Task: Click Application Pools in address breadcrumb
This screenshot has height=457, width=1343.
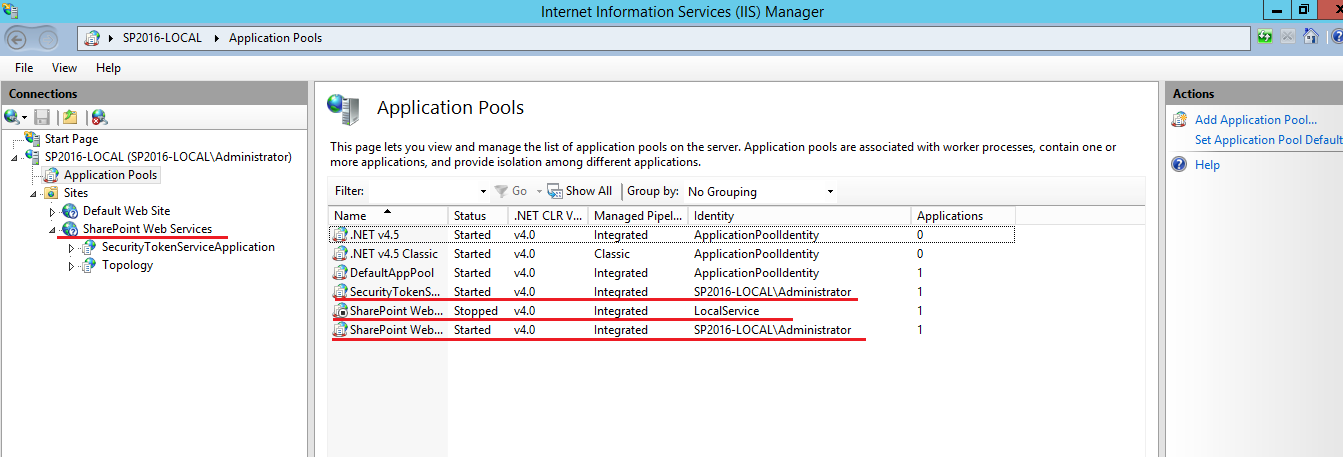Action: click(277, 38)
